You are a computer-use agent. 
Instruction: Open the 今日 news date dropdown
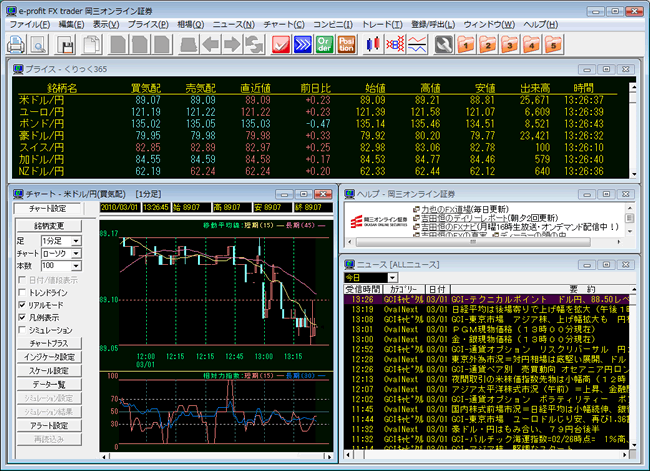click(392, 277)
